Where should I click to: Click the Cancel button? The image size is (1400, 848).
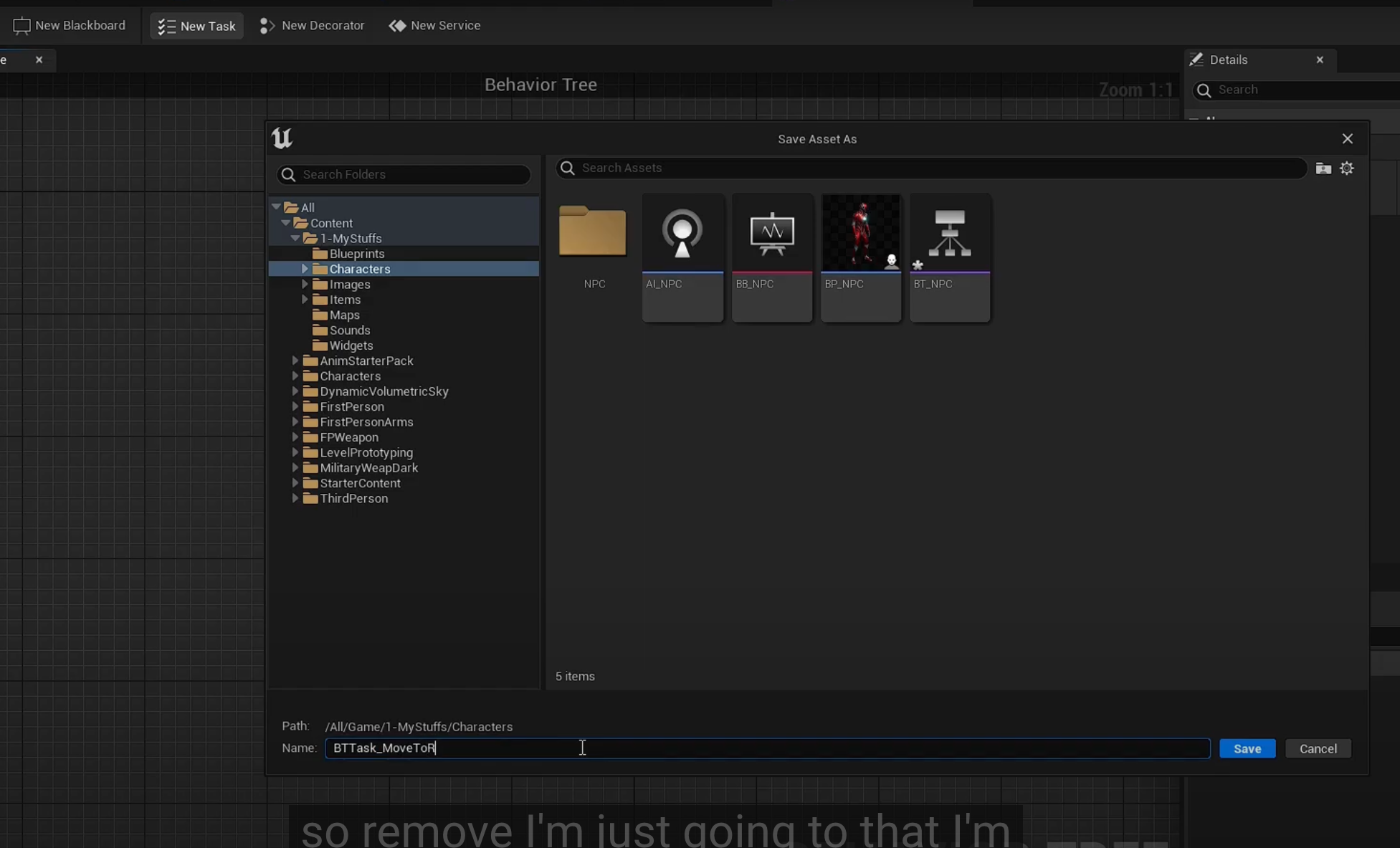coord(1318,748)
